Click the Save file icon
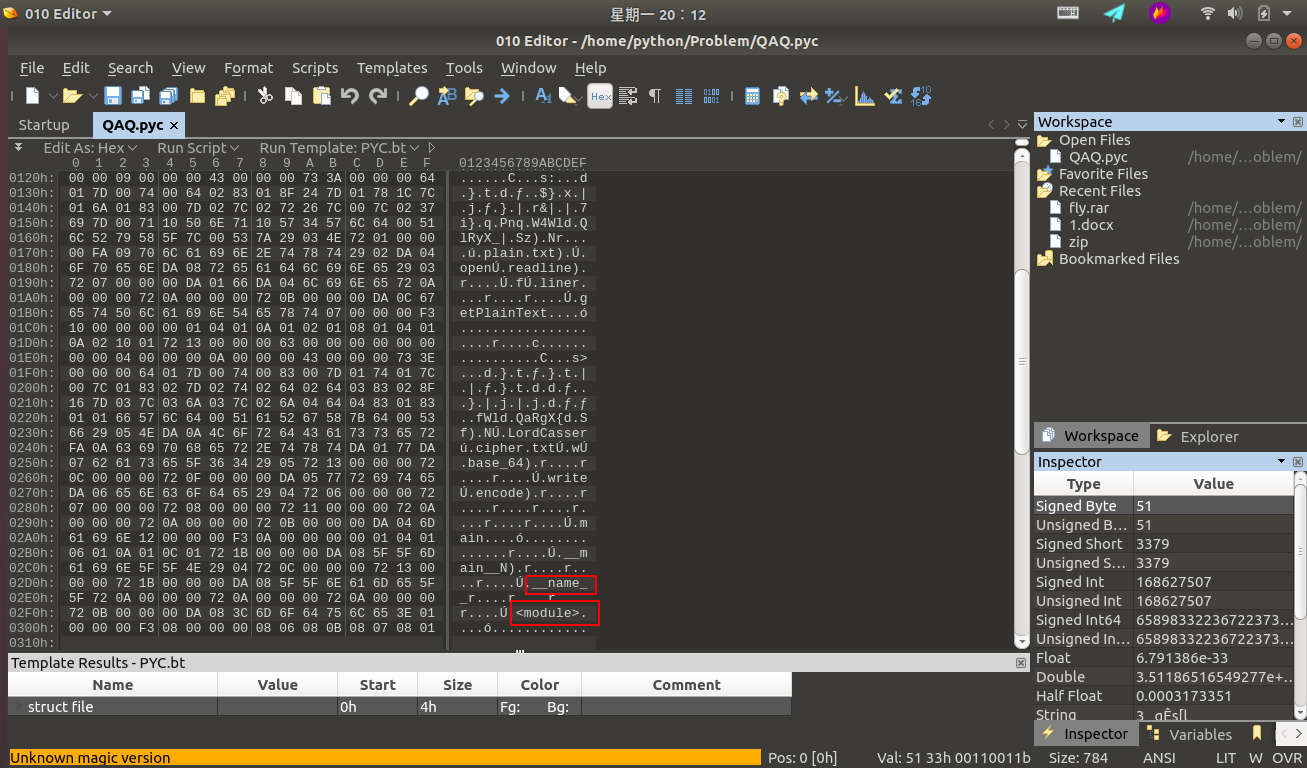 tap(113, 96)
